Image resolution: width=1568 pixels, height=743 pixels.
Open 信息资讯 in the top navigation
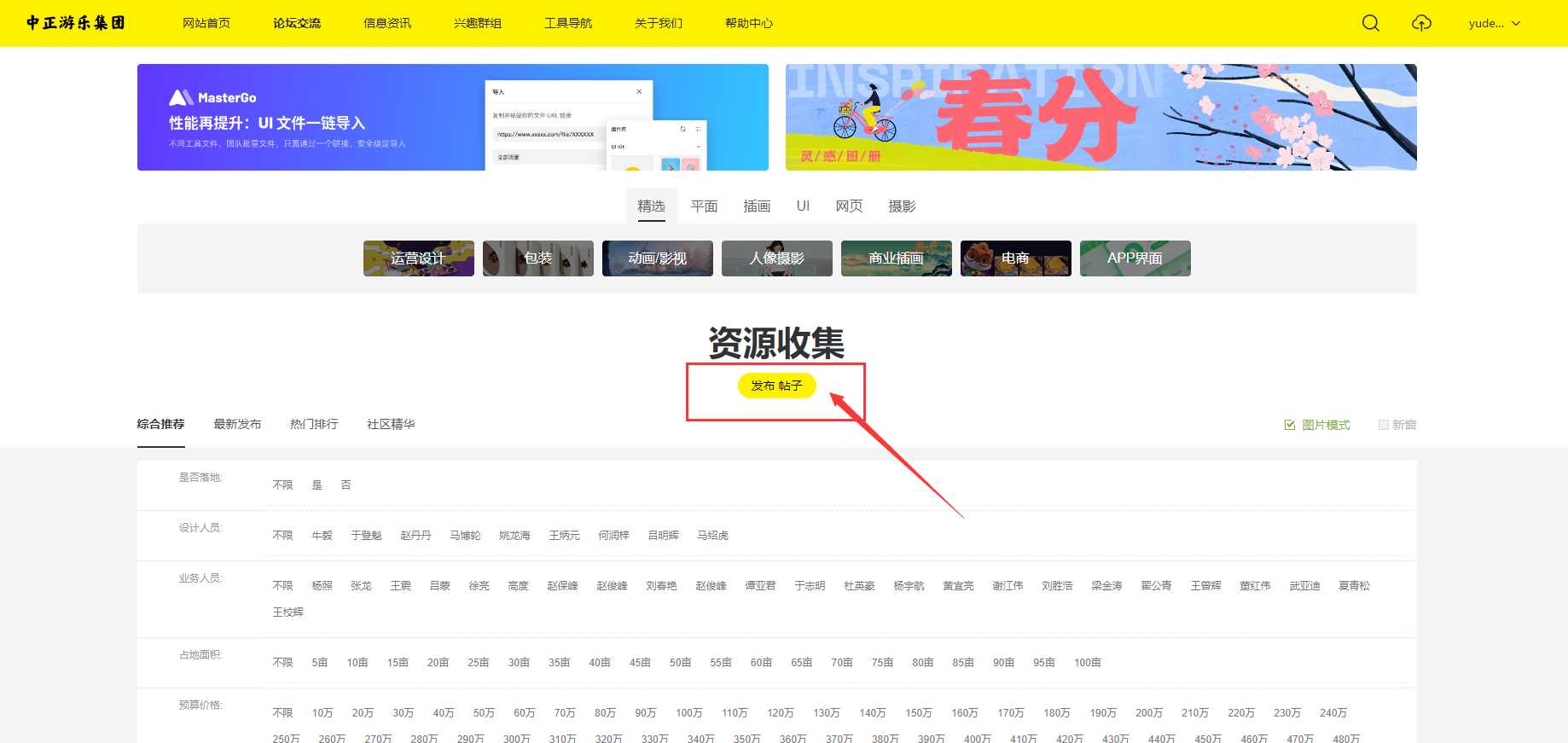coord(387,23)
